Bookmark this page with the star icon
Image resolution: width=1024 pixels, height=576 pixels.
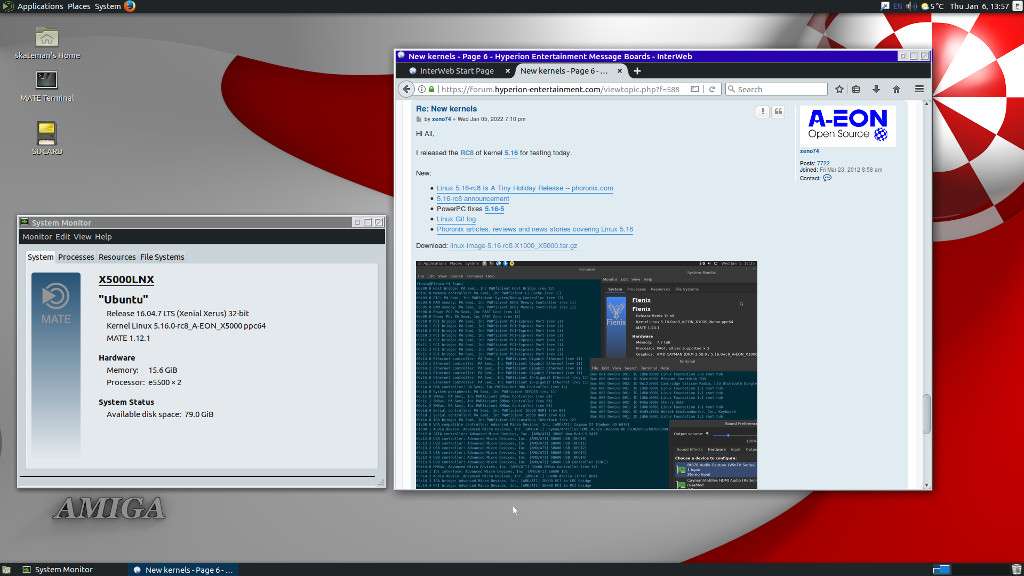click(839, 89)
